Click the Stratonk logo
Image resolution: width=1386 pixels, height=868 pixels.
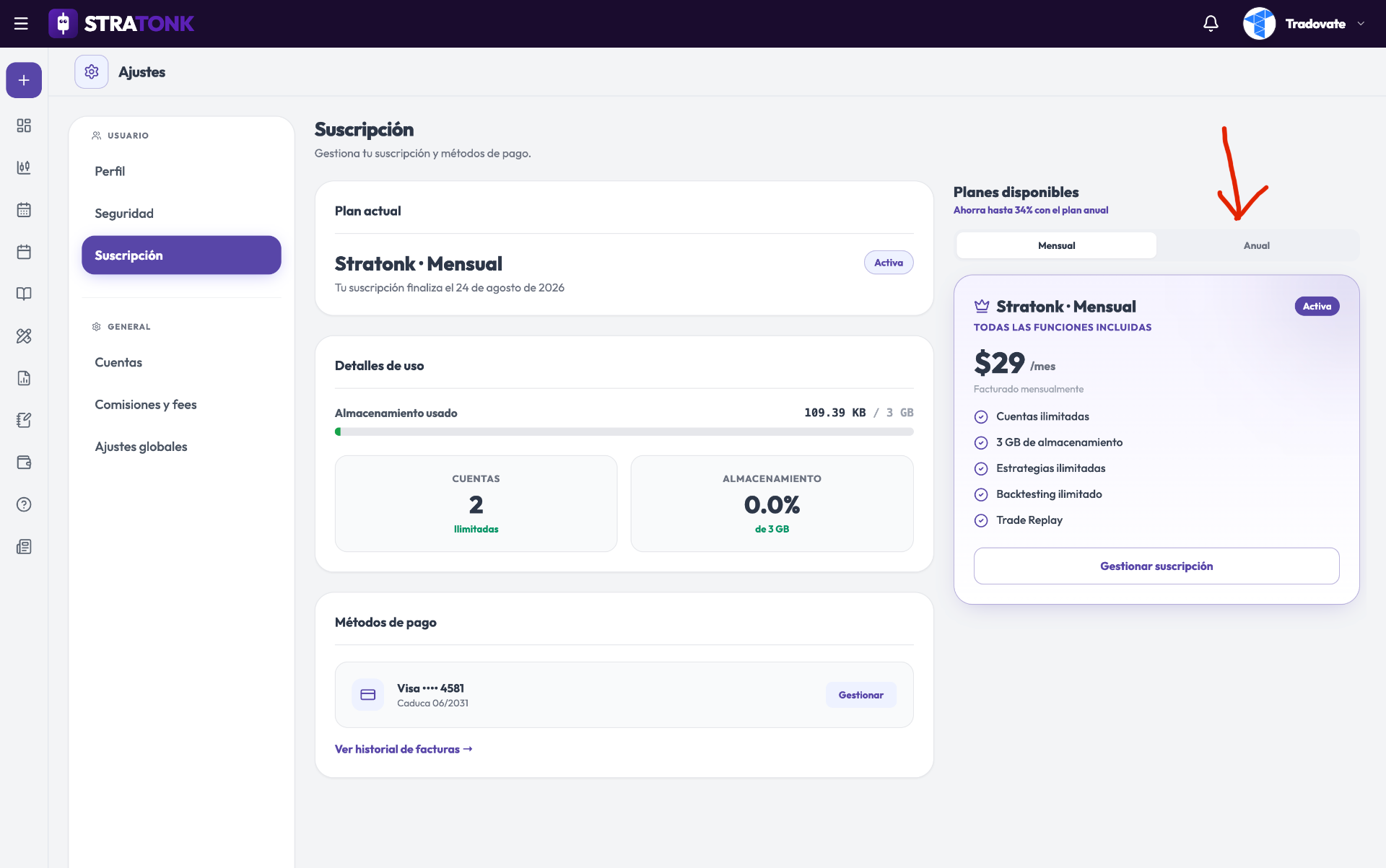click(x=121, y=24)
